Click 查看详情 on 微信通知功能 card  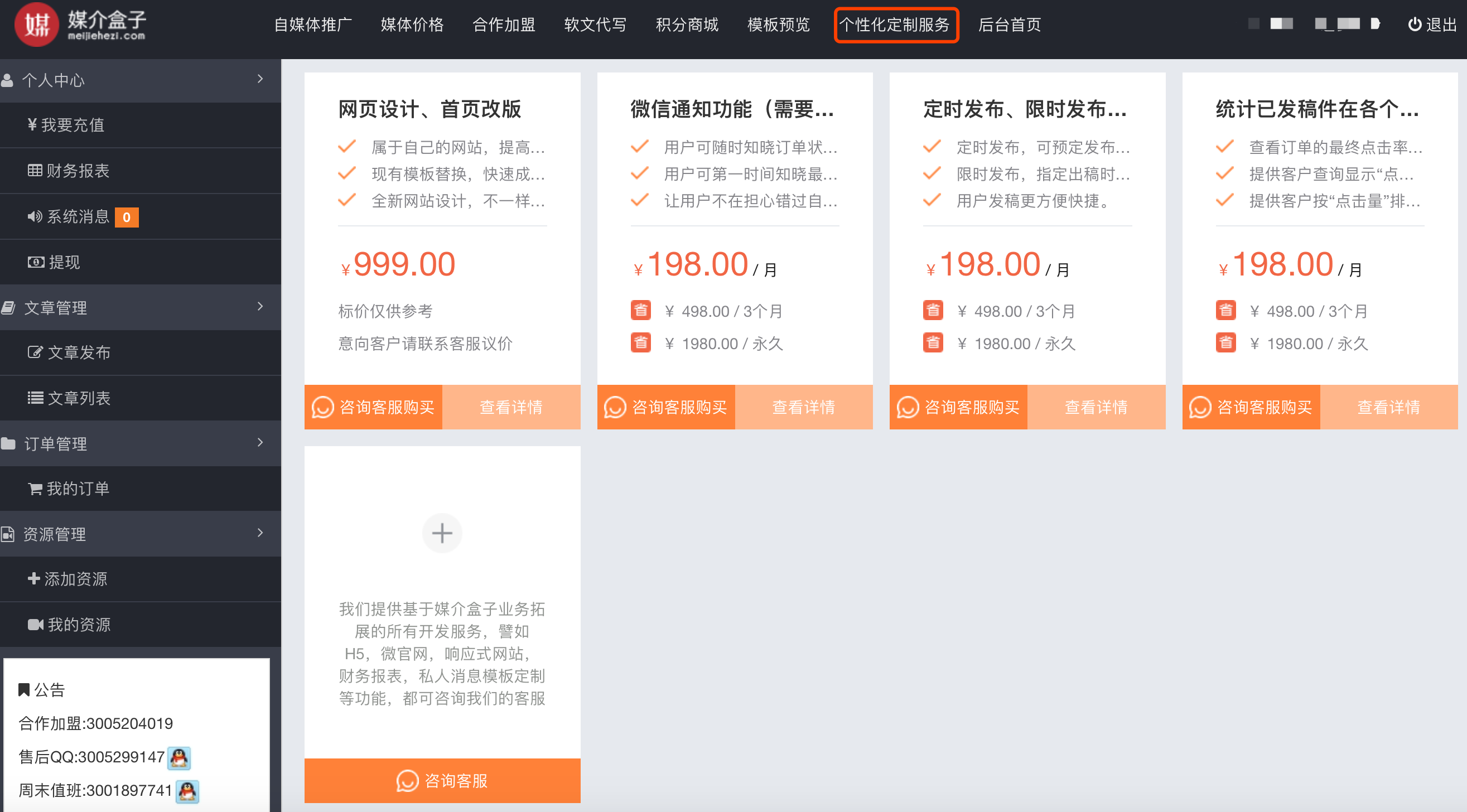coord(804,407)
